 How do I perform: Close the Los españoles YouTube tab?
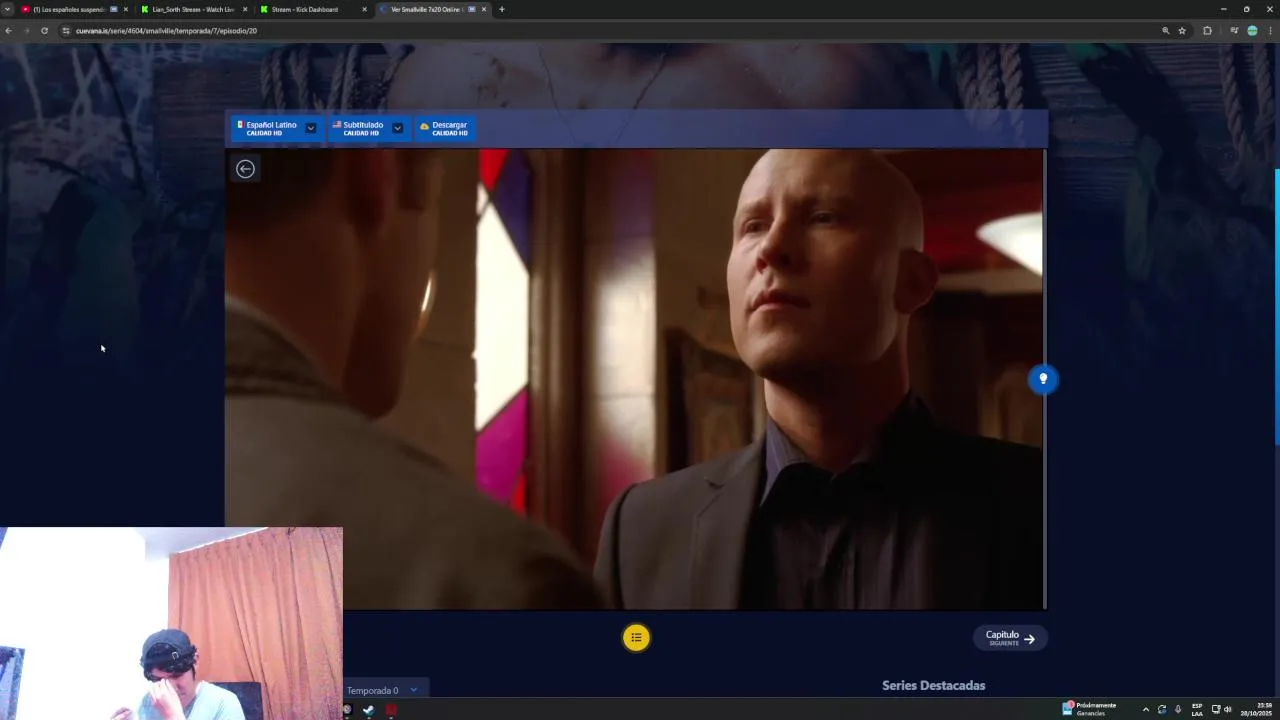pyautogui.click(x=125, y=9)
